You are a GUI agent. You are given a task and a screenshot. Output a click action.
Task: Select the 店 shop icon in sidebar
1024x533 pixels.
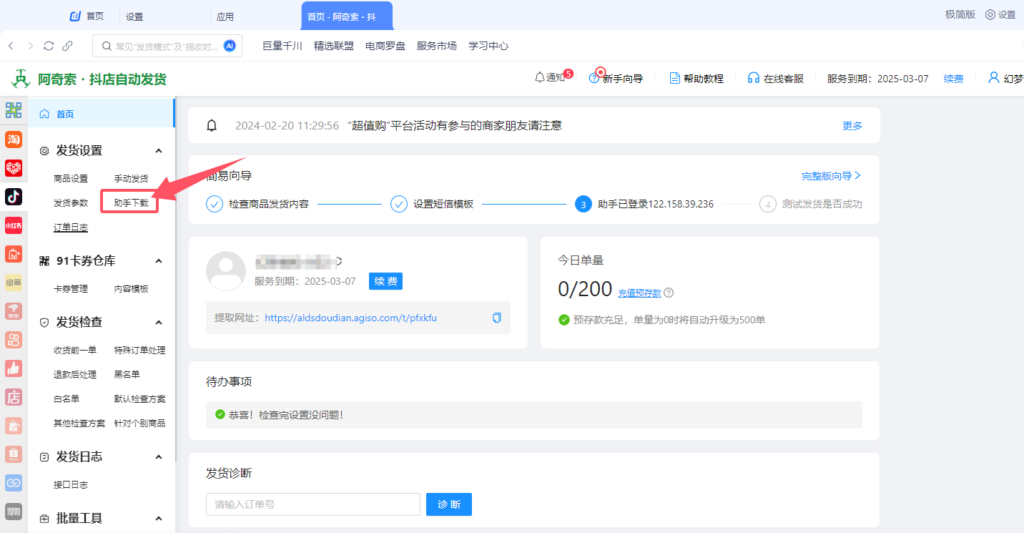(13, 397)
